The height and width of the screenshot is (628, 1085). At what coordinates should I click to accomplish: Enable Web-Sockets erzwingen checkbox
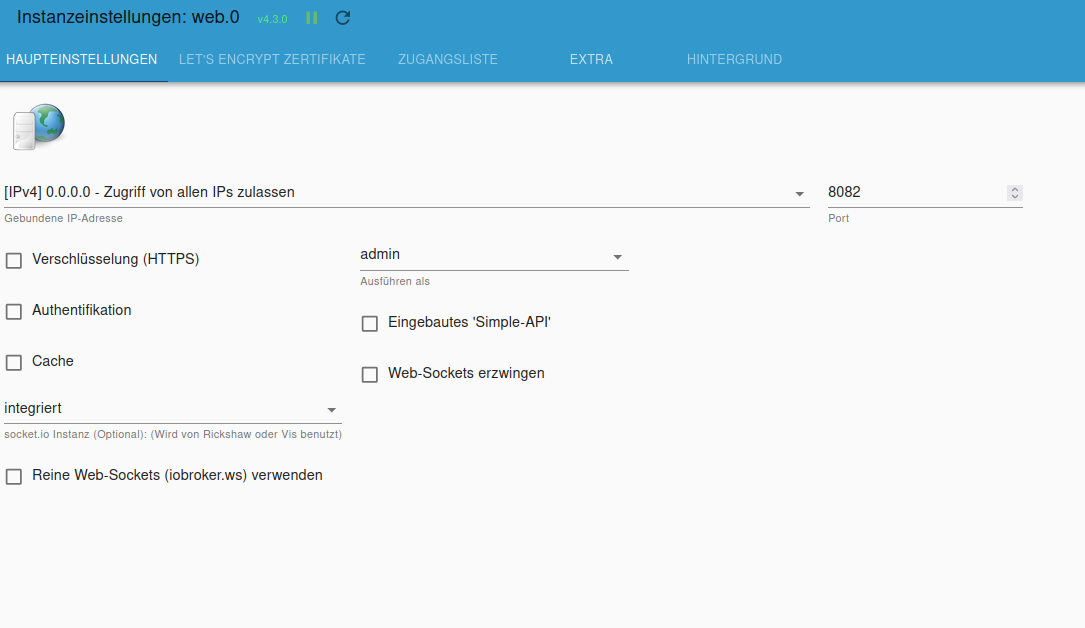(x=370, y=375)
